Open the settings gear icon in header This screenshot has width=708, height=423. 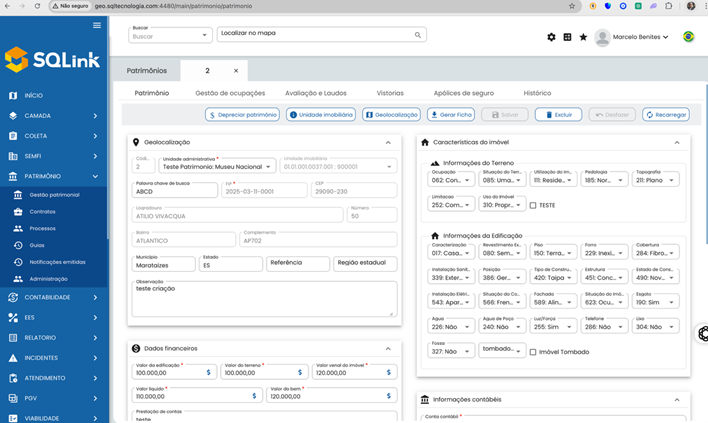pos(551,37)
